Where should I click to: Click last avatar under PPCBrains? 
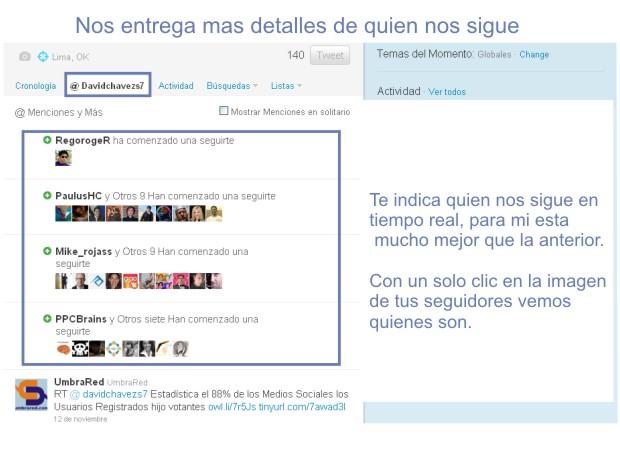point(181,349)
